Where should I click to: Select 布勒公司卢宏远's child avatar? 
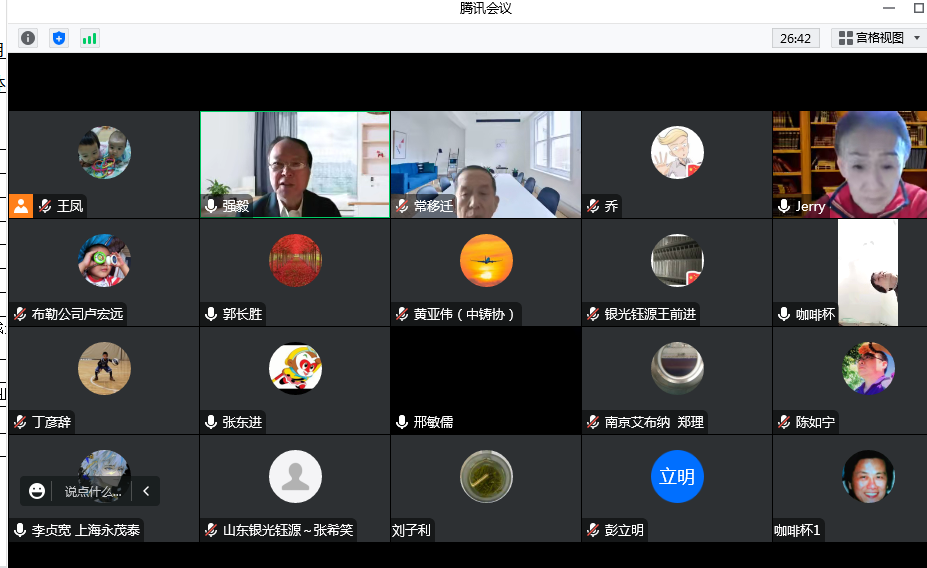click(x=104, y=261)
